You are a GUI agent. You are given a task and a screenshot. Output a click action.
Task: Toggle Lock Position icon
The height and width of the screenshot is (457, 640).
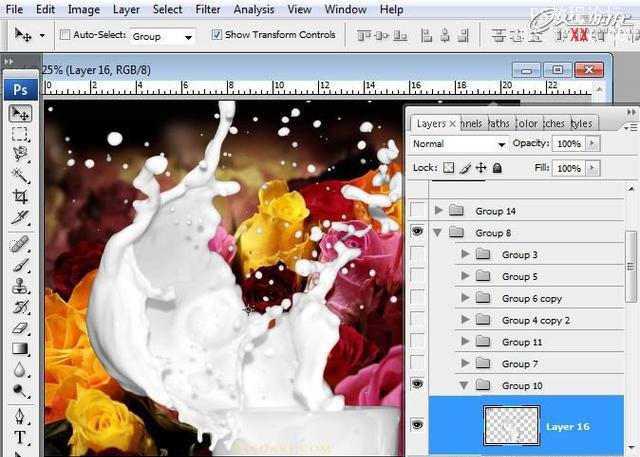pos(481,168)
